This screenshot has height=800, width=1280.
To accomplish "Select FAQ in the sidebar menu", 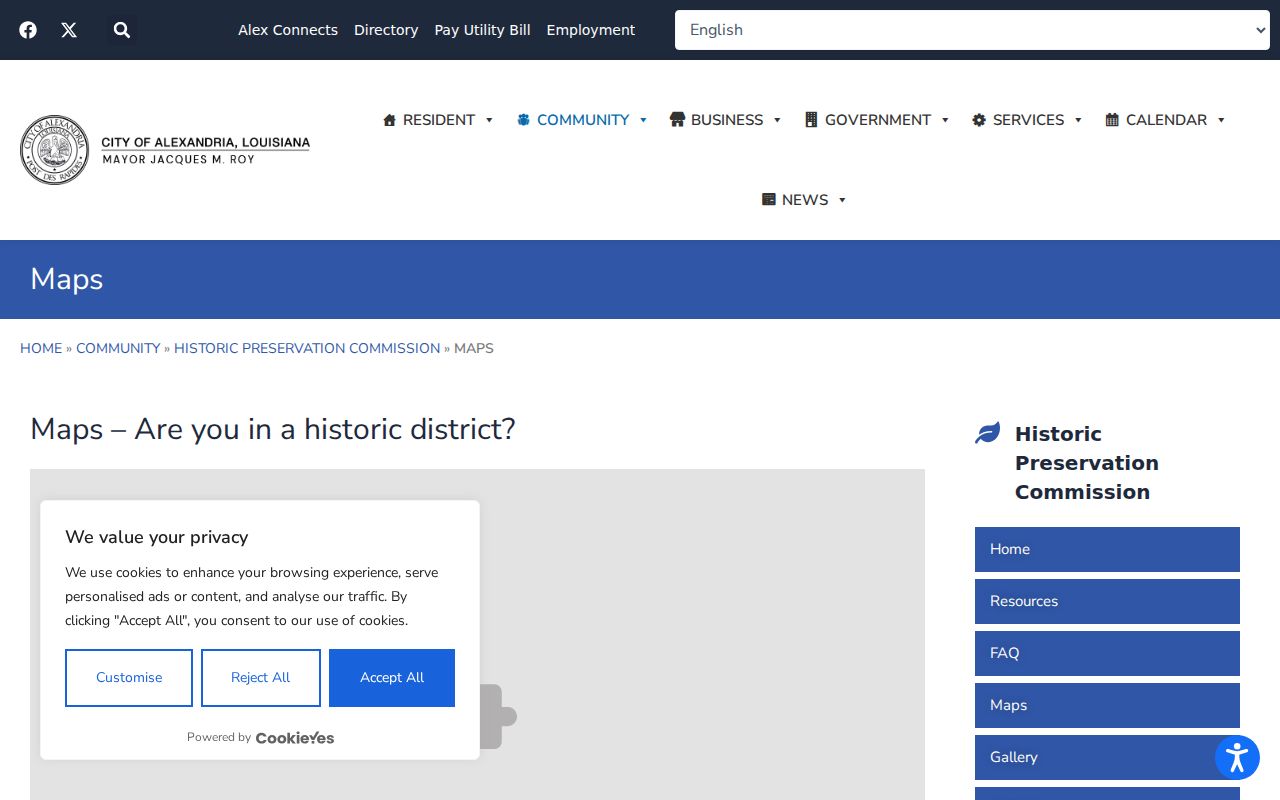I will tap(1107, 653).
